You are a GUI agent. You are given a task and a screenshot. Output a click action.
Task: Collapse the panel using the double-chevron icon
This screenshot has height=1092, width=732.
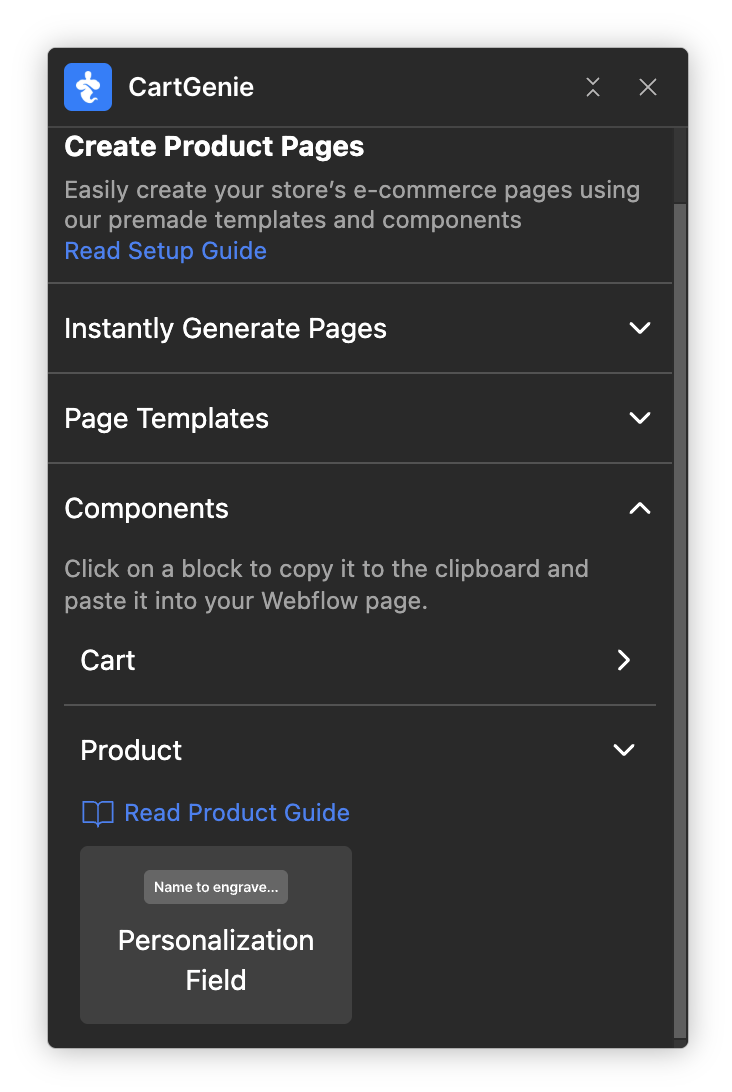(x=593, y=87)
